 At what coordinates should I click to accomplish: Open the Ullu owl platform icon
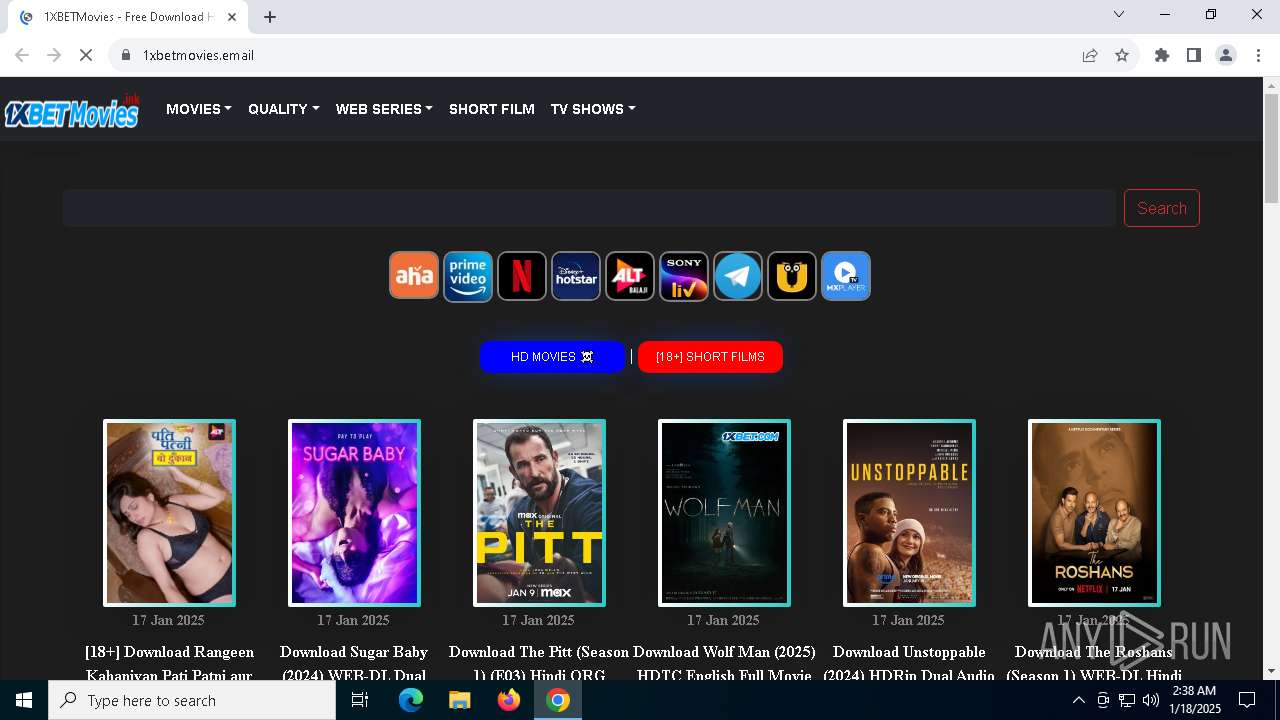792,276
